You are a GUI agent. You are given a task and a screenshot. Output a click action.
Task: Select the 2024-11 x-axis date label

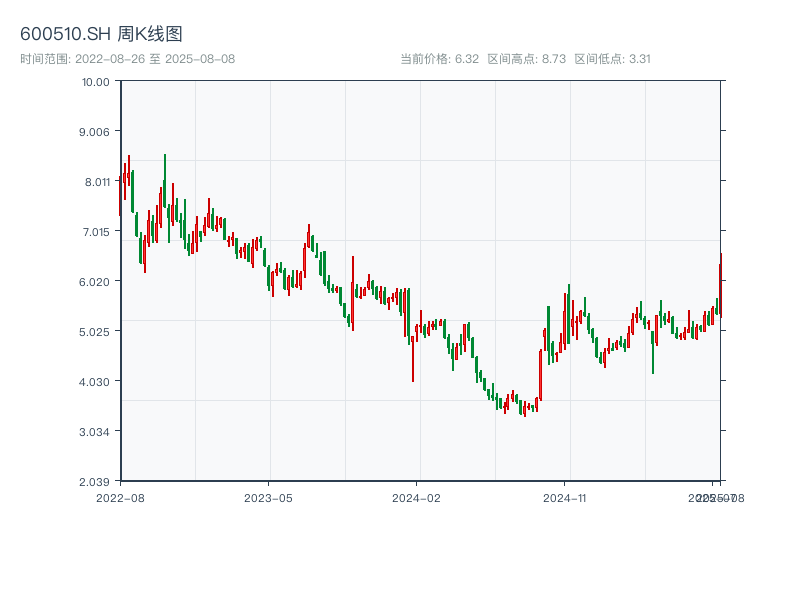tap(566, 497)
